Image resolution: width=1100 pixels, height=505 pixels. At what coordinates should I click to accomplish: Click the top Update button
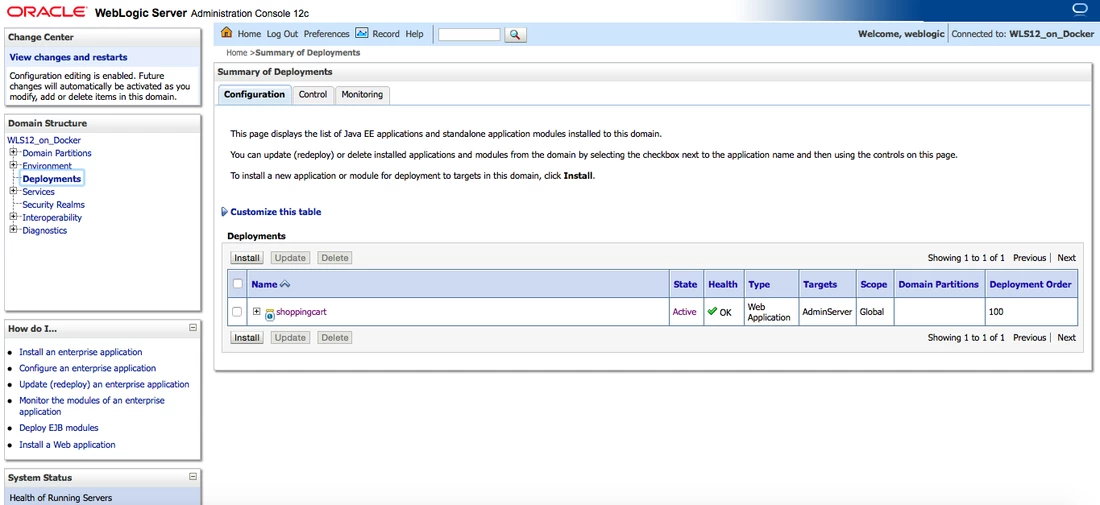point(290,258)
